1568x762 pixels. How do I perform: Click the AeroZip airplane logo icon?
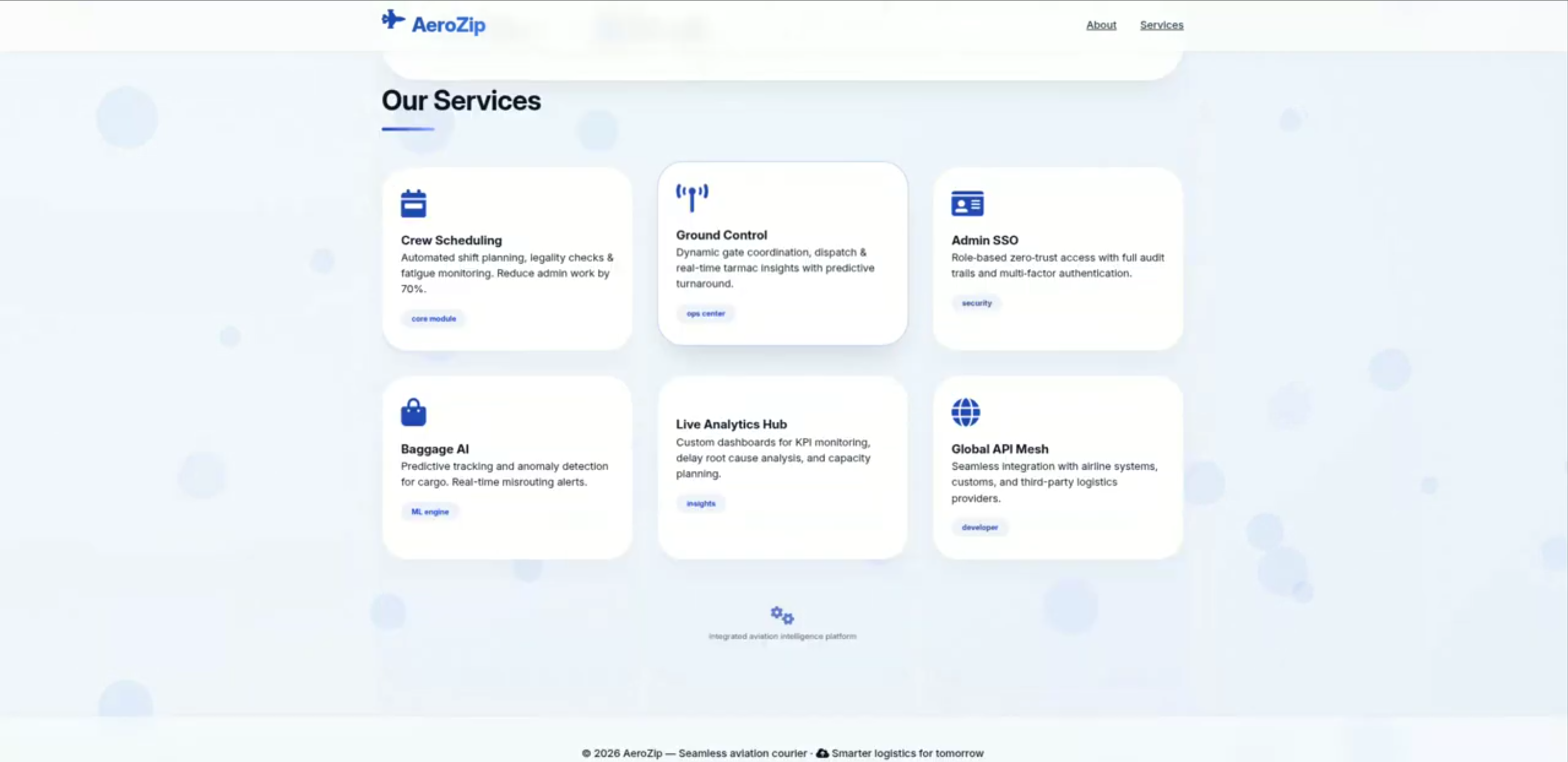point(393,20)
